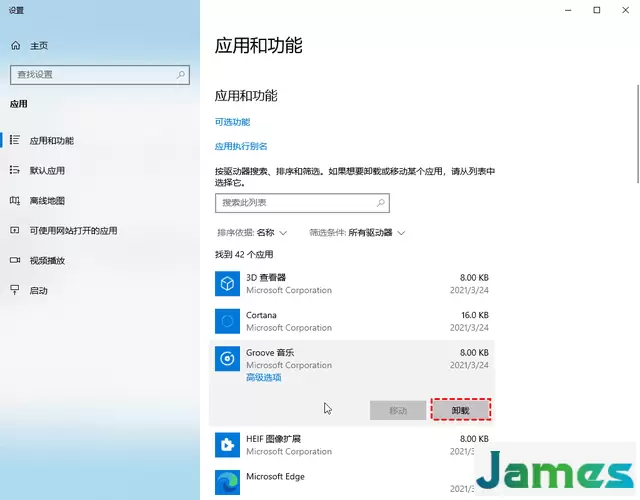Click the 16.0 KB size of Cortana
Screen dimensions: 640x500
click(x=475, y=315)
